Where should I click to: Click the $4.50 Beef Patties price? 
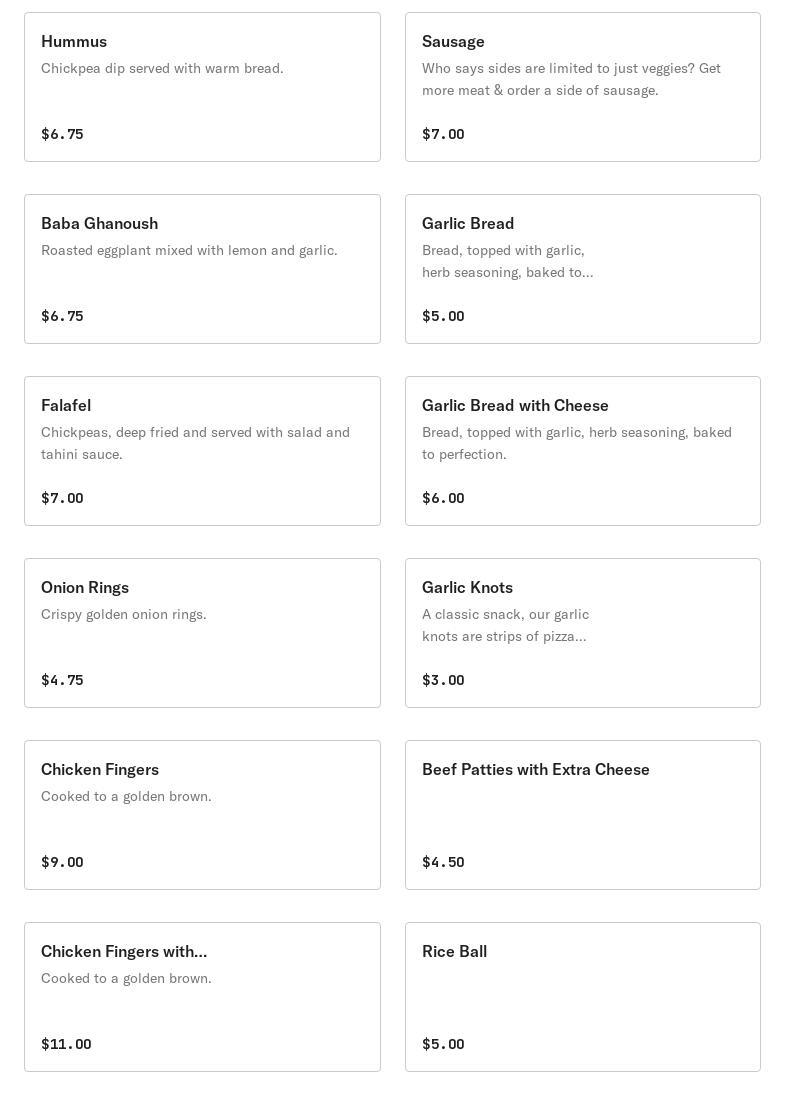pyautogui.click(x=443, y=862)
